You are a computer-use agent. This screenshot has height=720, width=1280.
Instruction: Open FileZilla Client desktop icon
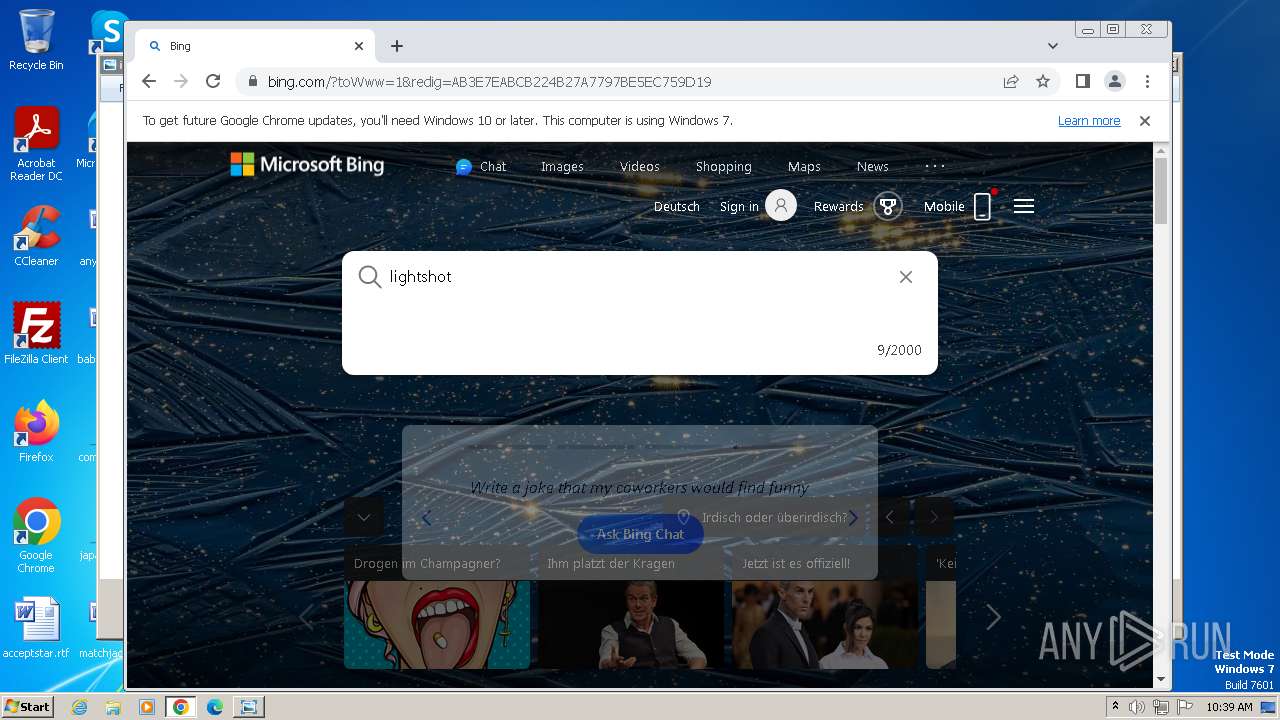[36, 333]
